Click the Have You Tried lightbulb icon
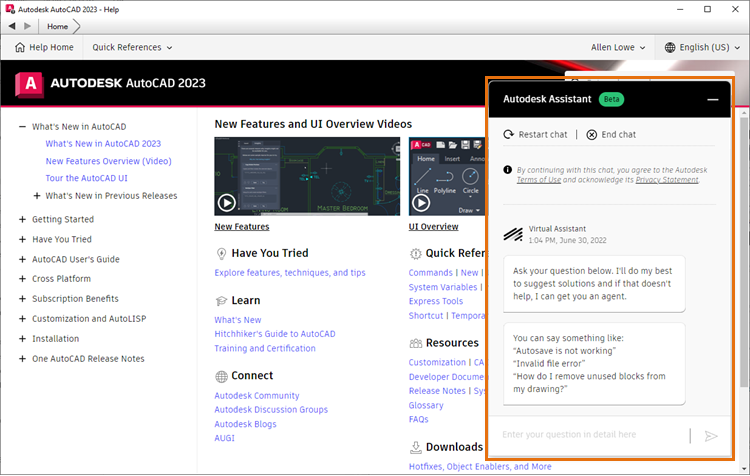 (x=221, y=254)
